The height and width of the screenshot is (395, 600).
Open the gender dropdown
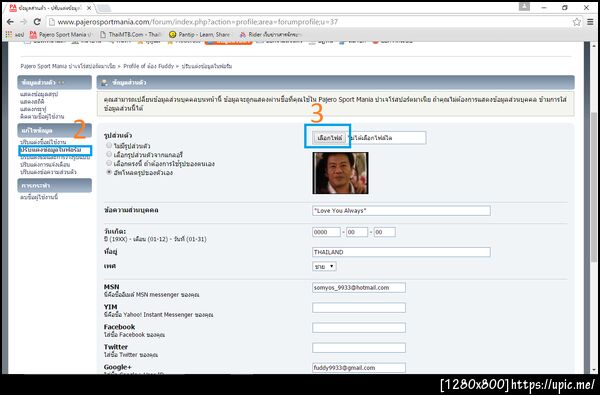324,266
